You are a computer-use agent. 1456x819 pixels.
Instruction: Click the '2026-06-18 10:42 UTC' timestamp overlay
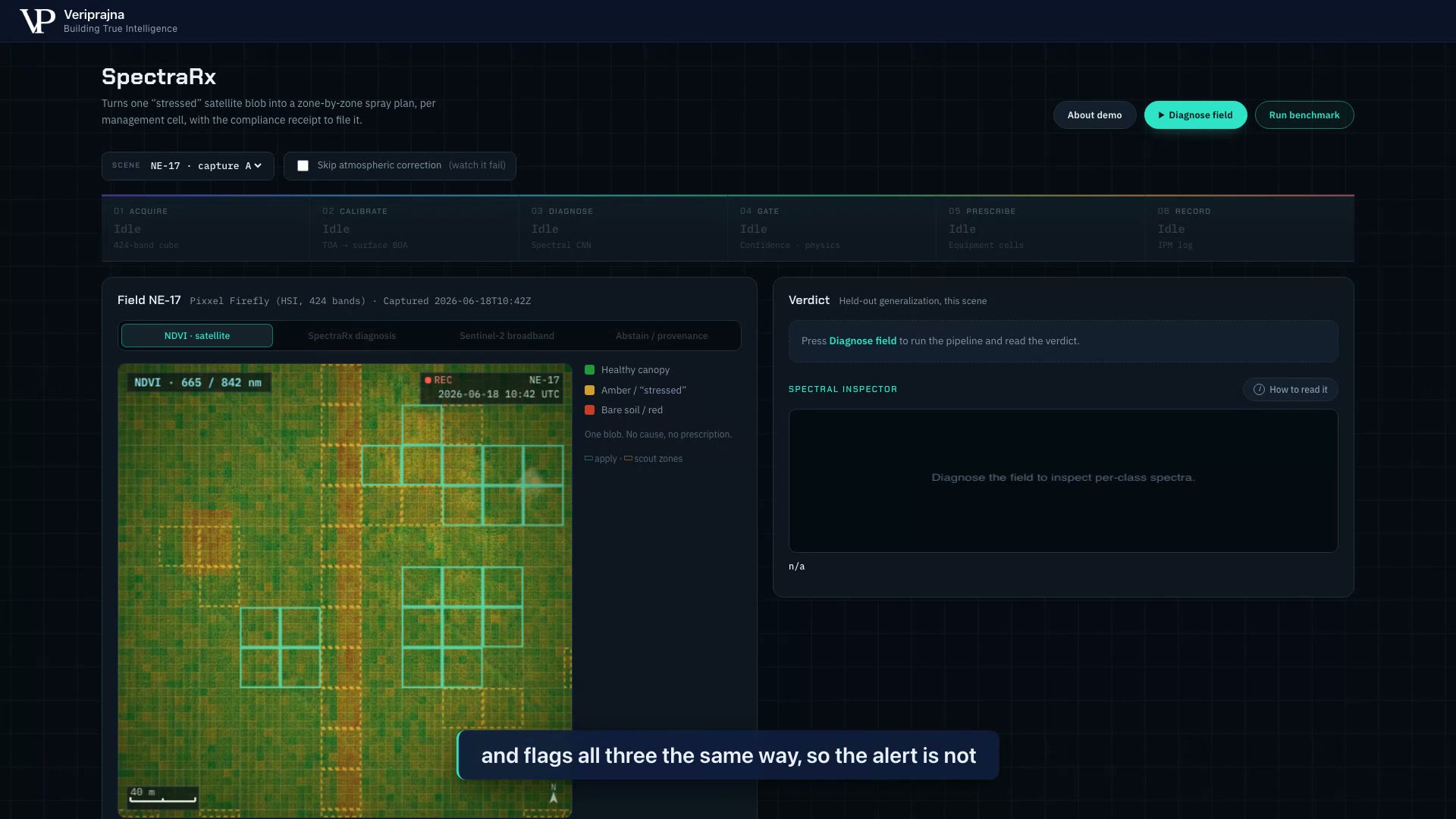(x=498, y=394)
